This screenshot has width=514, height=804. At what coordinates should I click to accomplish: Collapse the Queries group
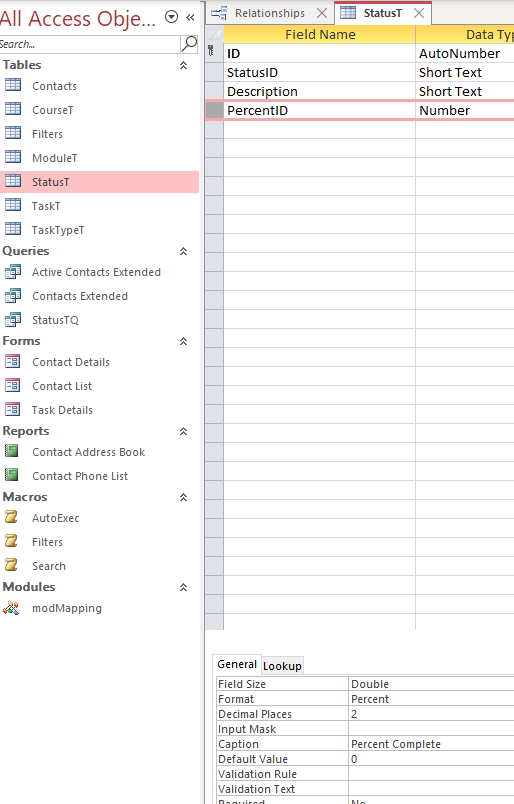point(183,251)
